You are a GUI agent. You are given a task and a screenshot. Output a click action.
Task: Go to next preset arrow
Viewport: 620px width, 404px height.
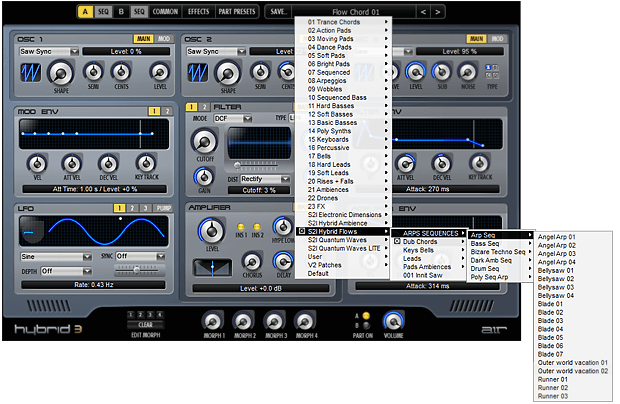coord(437,12)
